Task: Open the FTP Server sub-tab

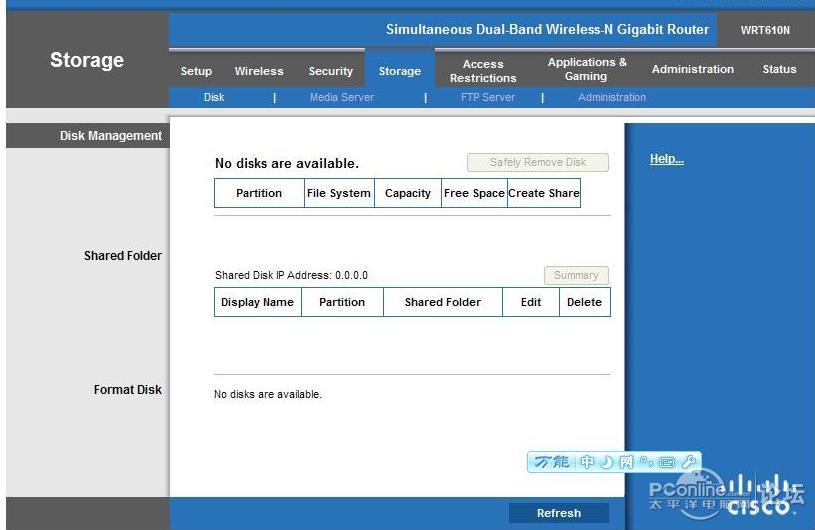Action: [x=488, y=97]
